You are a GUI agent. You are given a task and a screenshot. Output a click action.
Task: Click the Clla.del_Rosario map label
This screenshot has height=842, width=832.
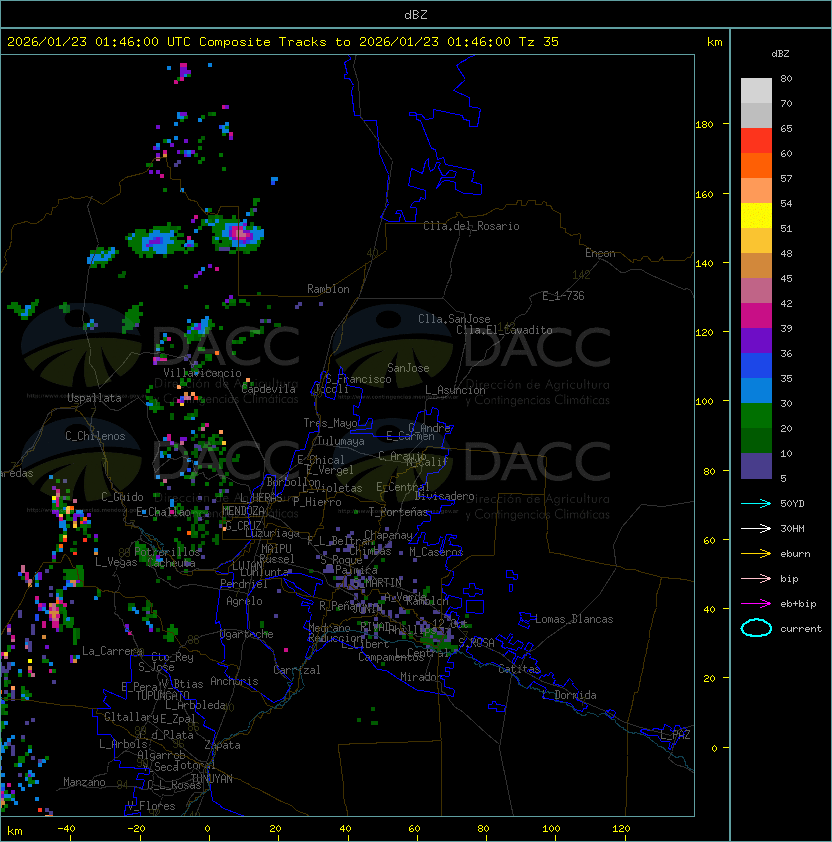(x=471, y=226)
